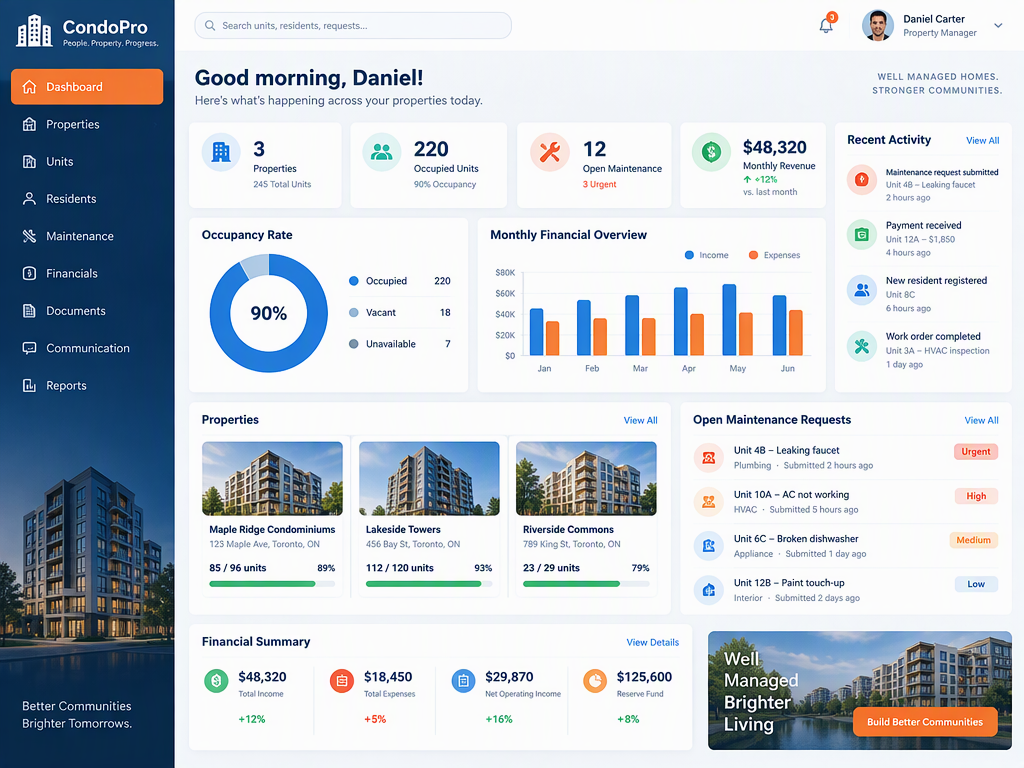Click the search magnifier icon
This screenshot has width=1024, height=768.
pyautogui.click(x=210, y=25)
